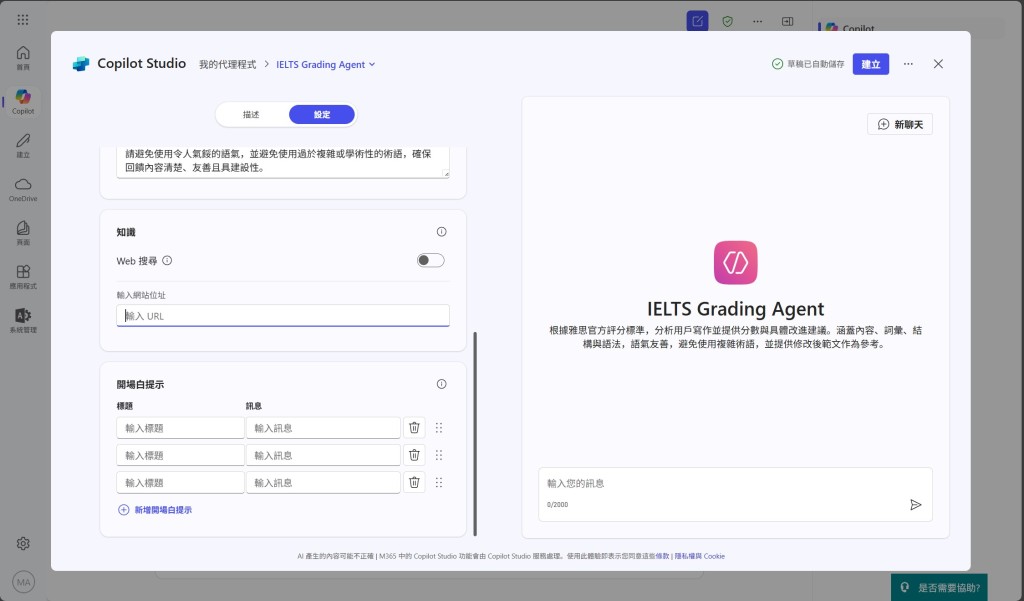Open the 應用程式 (Apps) sidebar icon

pos(23,276)
